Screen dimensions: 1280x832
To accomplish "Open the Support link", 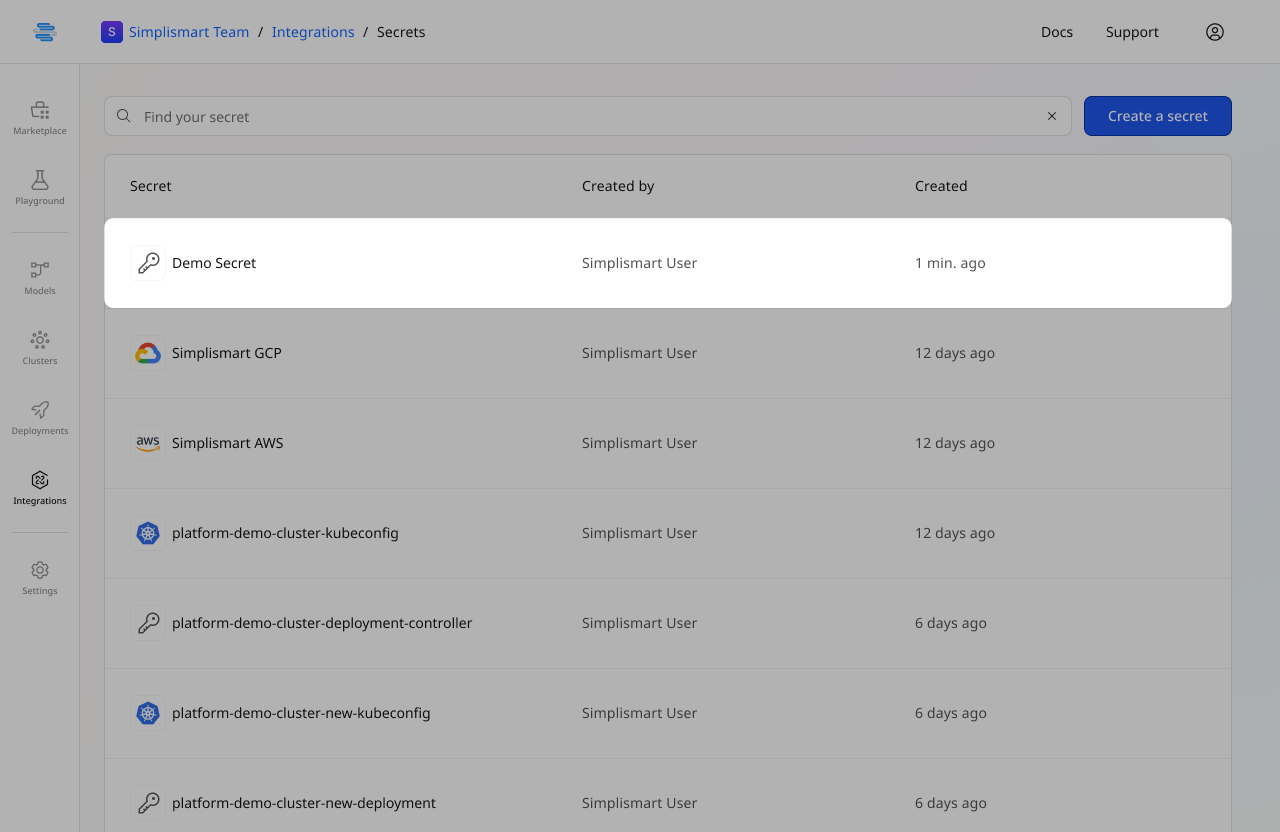I will coord(1132,32).
